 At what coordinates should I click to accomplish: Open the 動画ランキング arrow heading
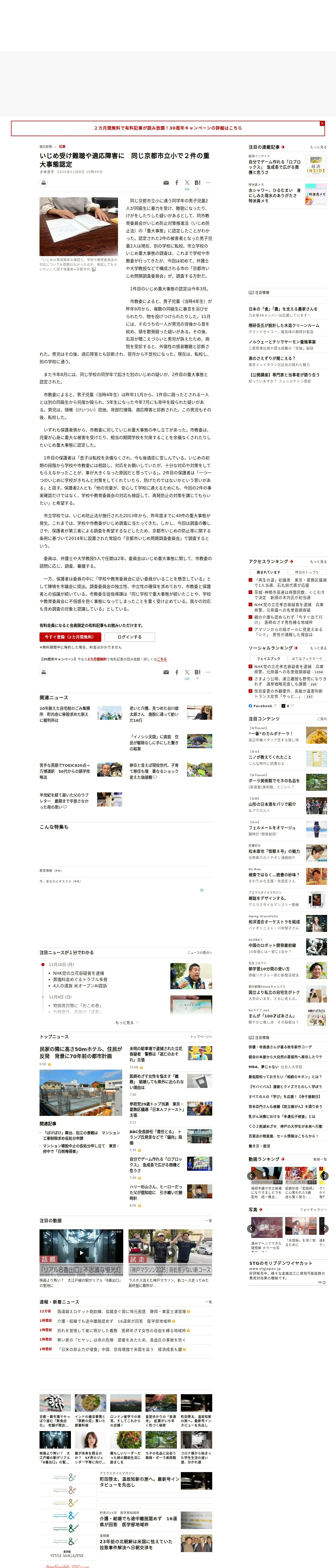click(266, 1159)
